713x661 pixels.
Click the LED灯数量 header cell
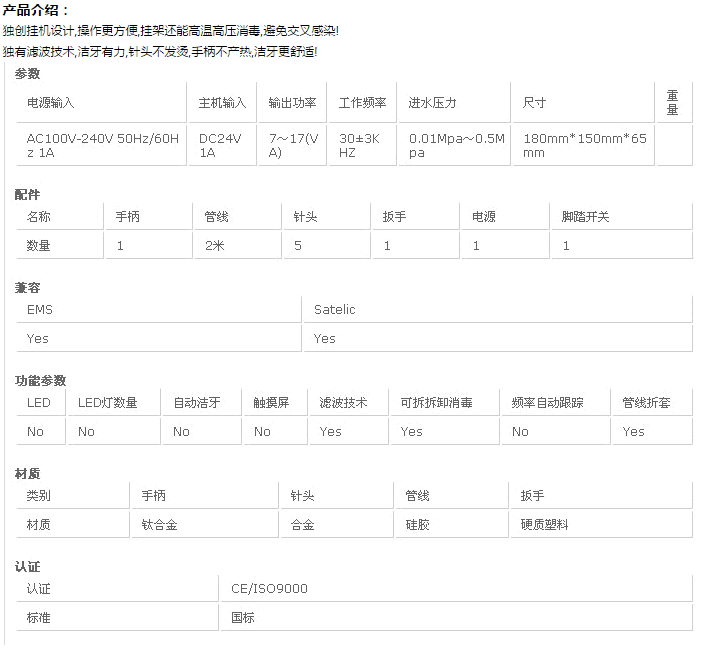[x=114, y=403]
